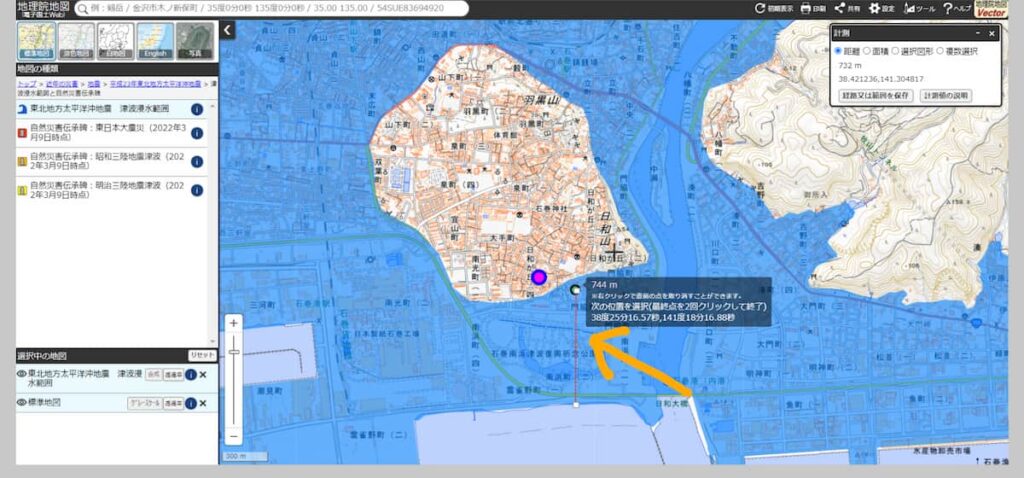This screenshot has height=478, width=1024.
Task: Collapse the left panel with chevron arrow
Action: tap(227, 31)
